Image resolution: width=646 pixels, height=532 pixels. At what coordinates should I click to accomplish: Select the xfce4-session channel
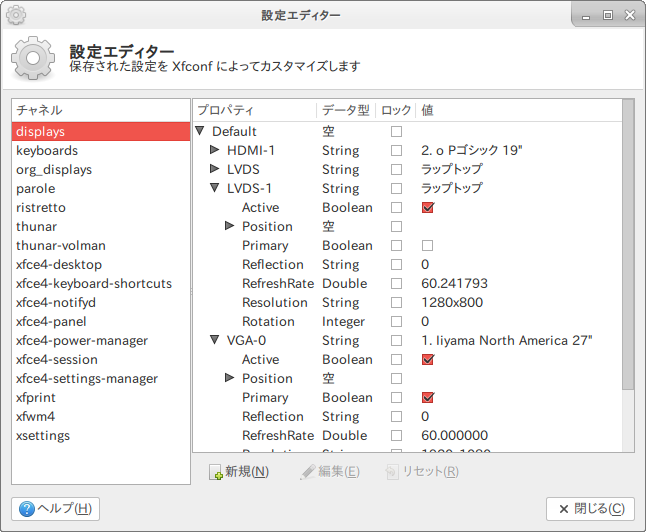click(x=101, y=359)
